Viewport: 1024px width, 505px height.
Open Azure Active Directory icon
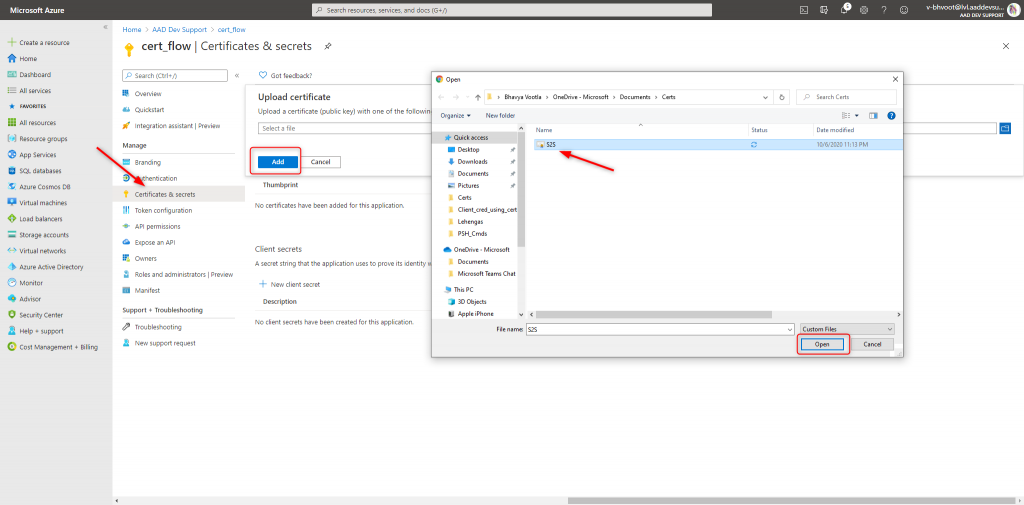(12, 267)
